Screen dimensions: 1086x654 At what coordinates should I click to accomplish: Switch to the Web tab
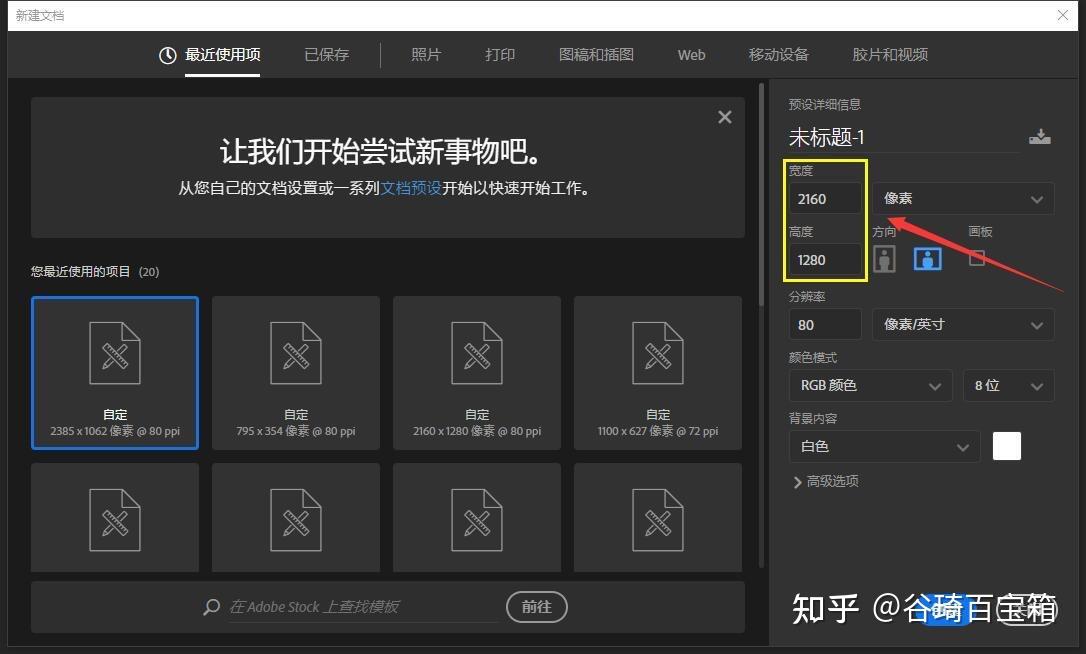tap(691, 55)
